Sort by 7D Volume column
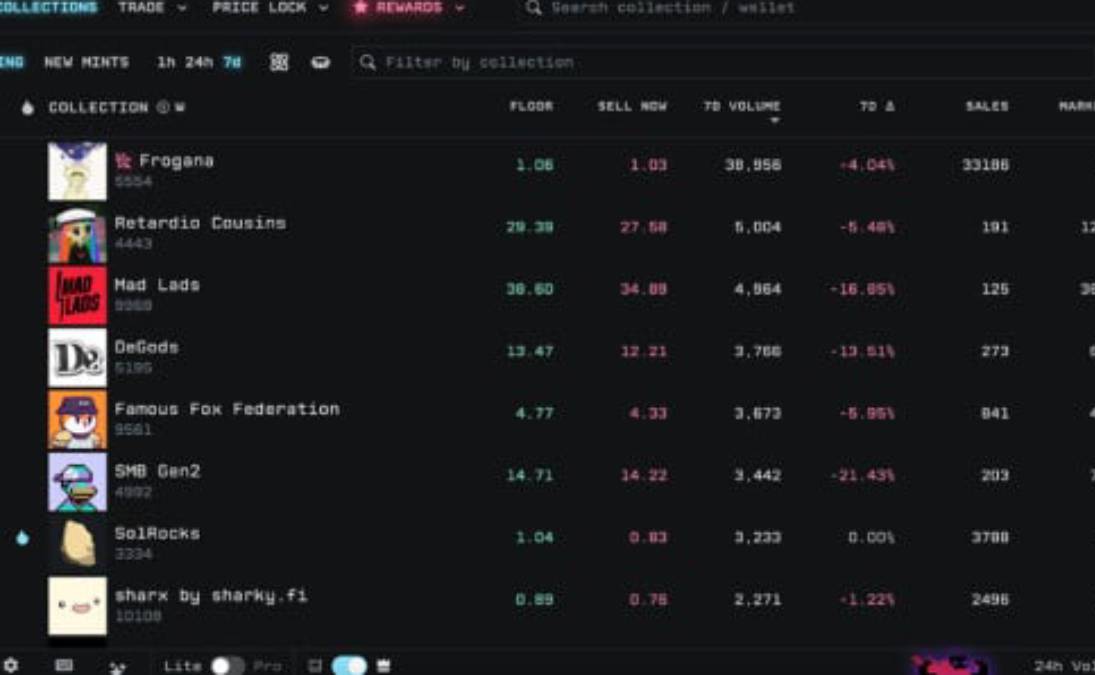This screenshot has width=1095, height=675. click(x=741, y=107)
